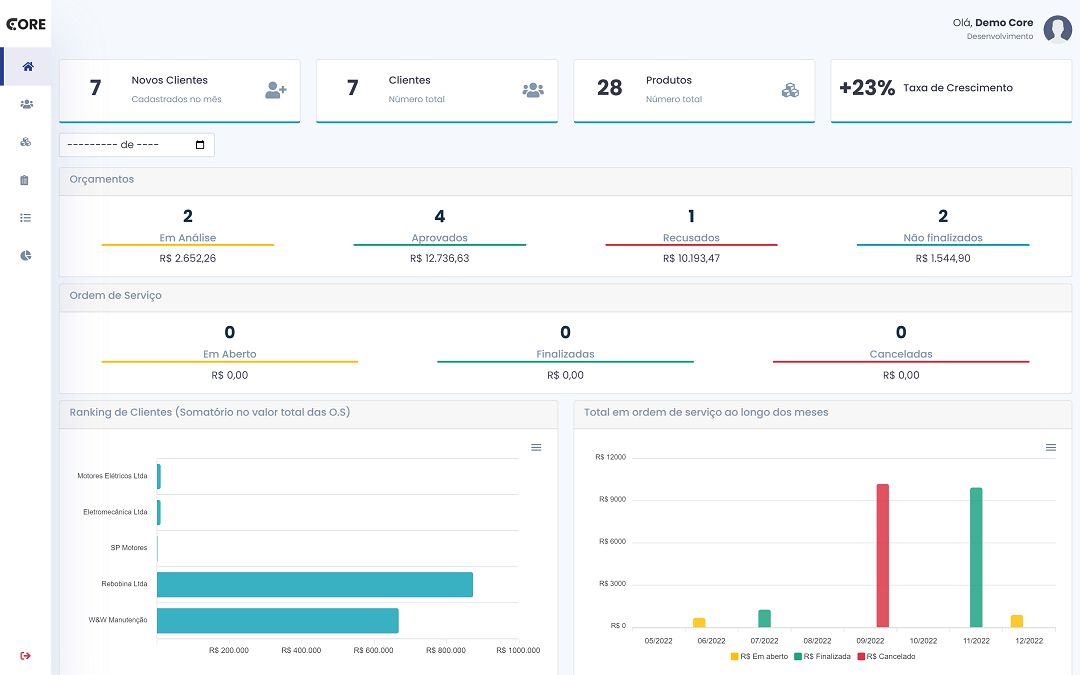Image resolution: width=1080 pixels, height=675 pixels.
Task: Open the pie chart reports sidebar icon
Action: pos(25,256)
